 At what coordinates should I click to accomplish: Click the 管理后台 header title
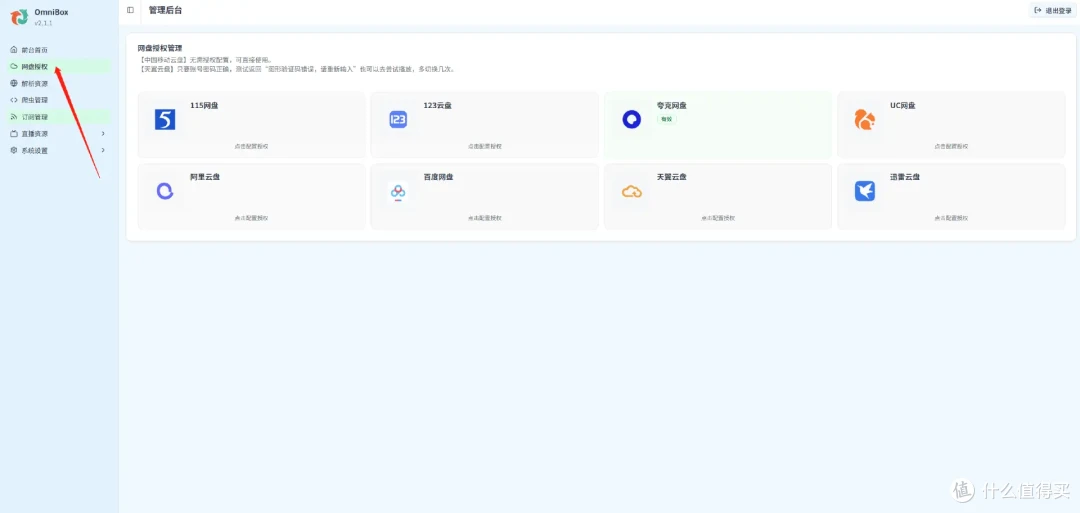165,10
